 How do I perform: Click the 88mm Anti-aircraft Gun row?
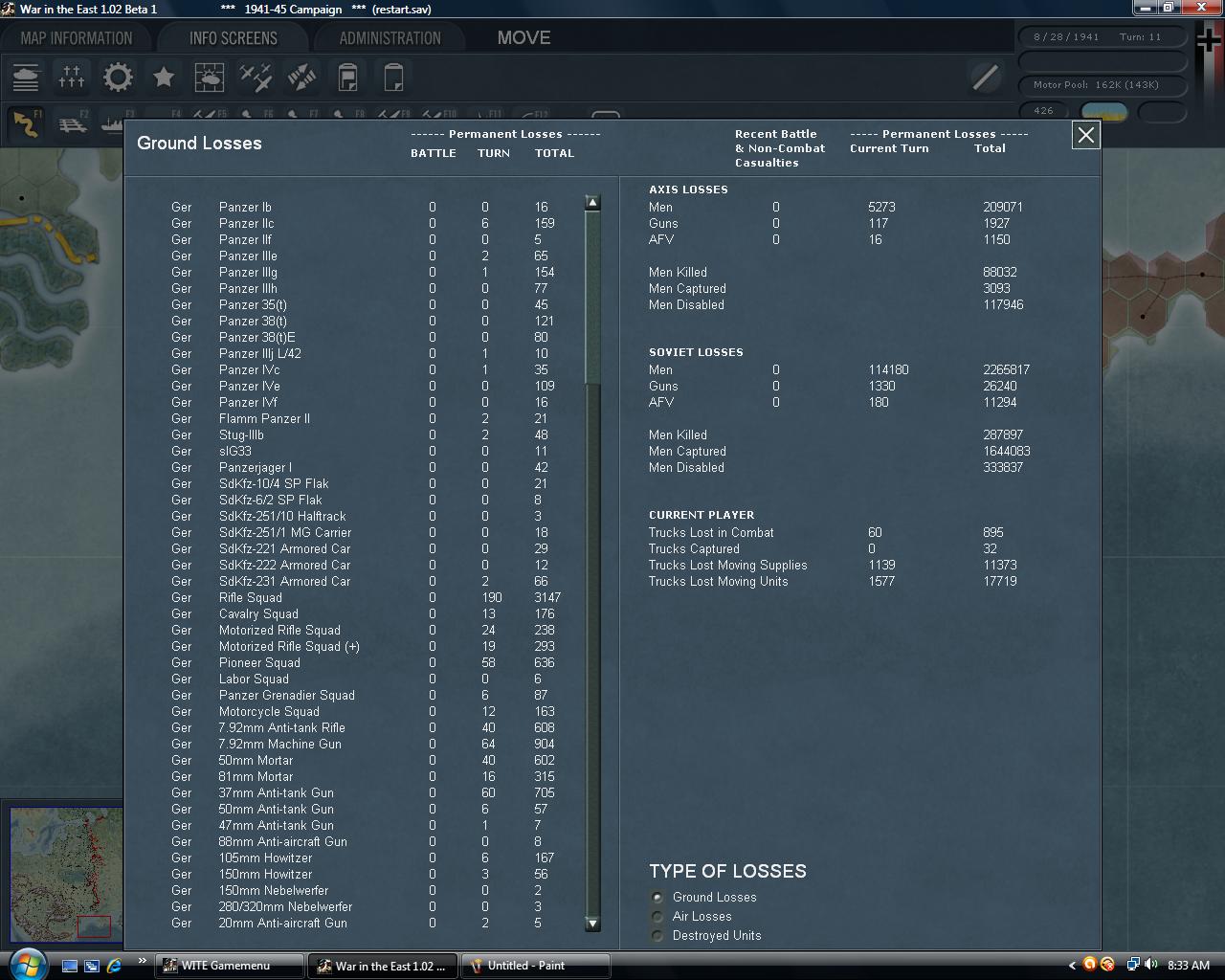click(x=367, y=841)
